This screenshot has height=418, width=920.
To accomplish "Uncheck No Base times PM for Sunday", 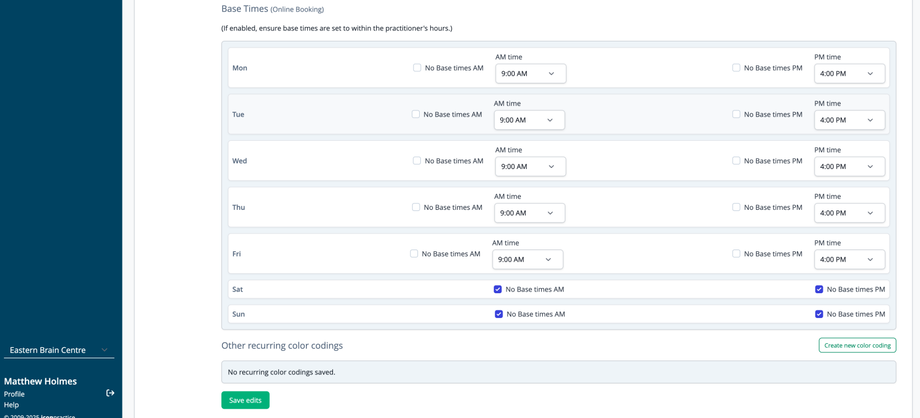I will (819, 314).
